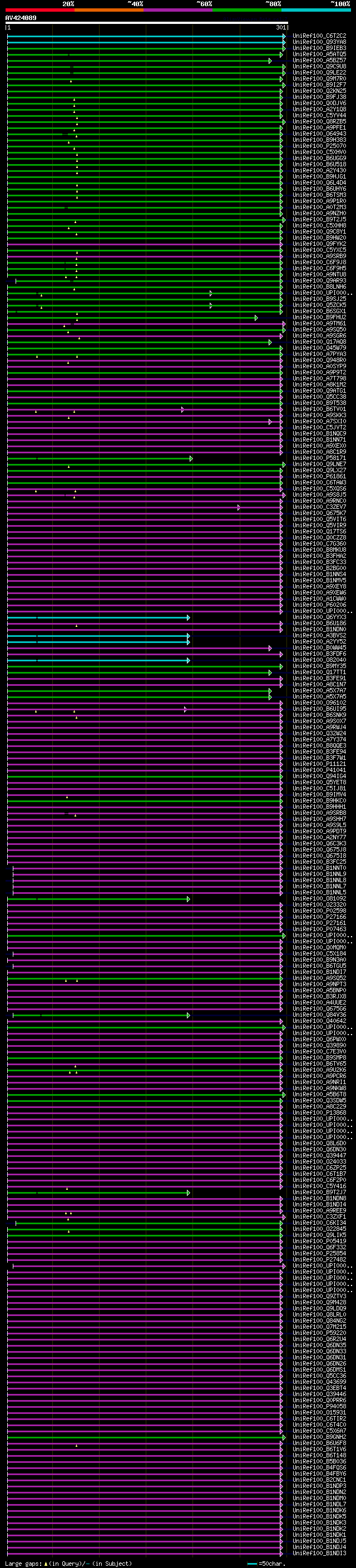This screenshot has height=1568, width=356.
Task: Click hit label UniRef100_B1NNT0
Action: click(319, 868)
